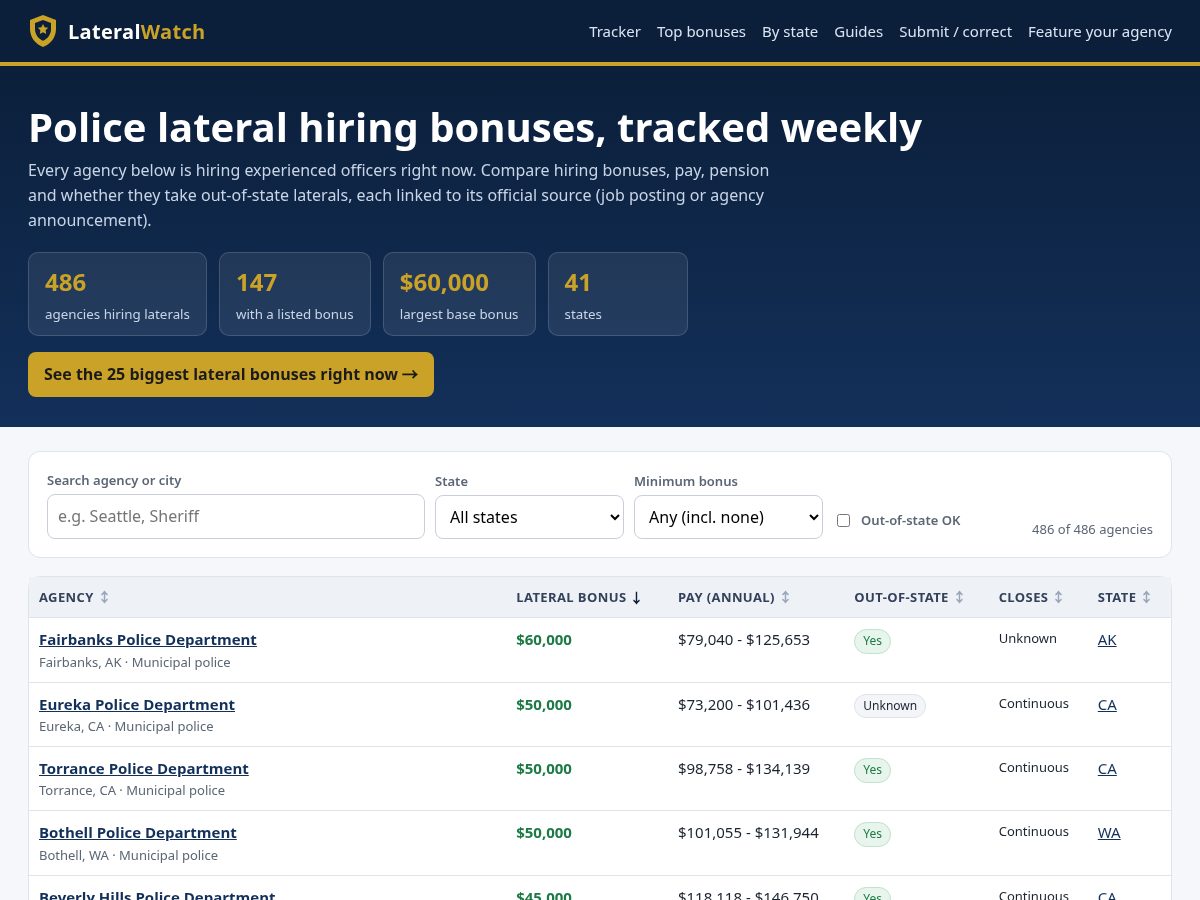Open Submit / correct page
1200x900 pixels.
point(955,32)
